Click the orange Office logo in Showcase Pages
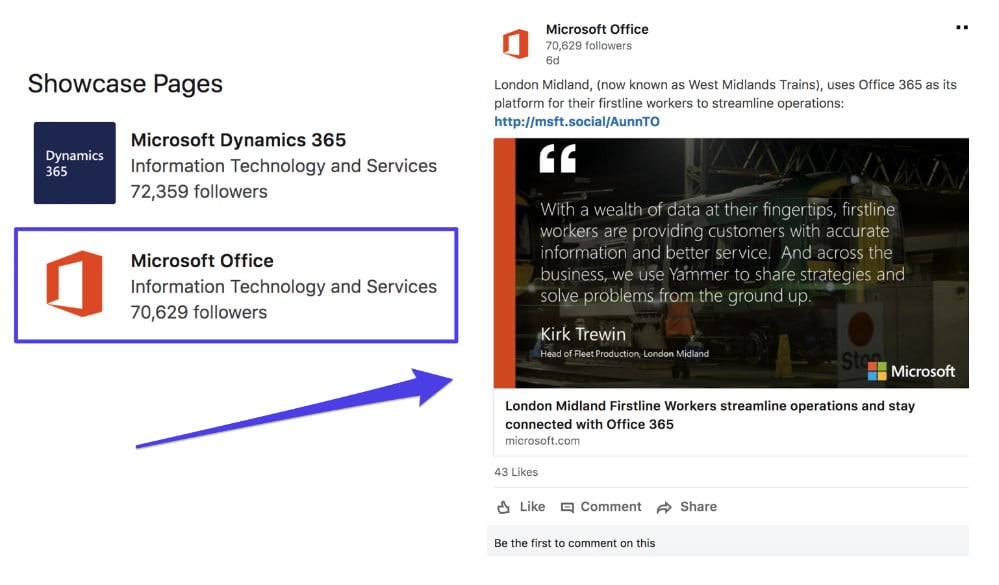The width and height of the screenshot is (999, 585). tap(75, 284)
